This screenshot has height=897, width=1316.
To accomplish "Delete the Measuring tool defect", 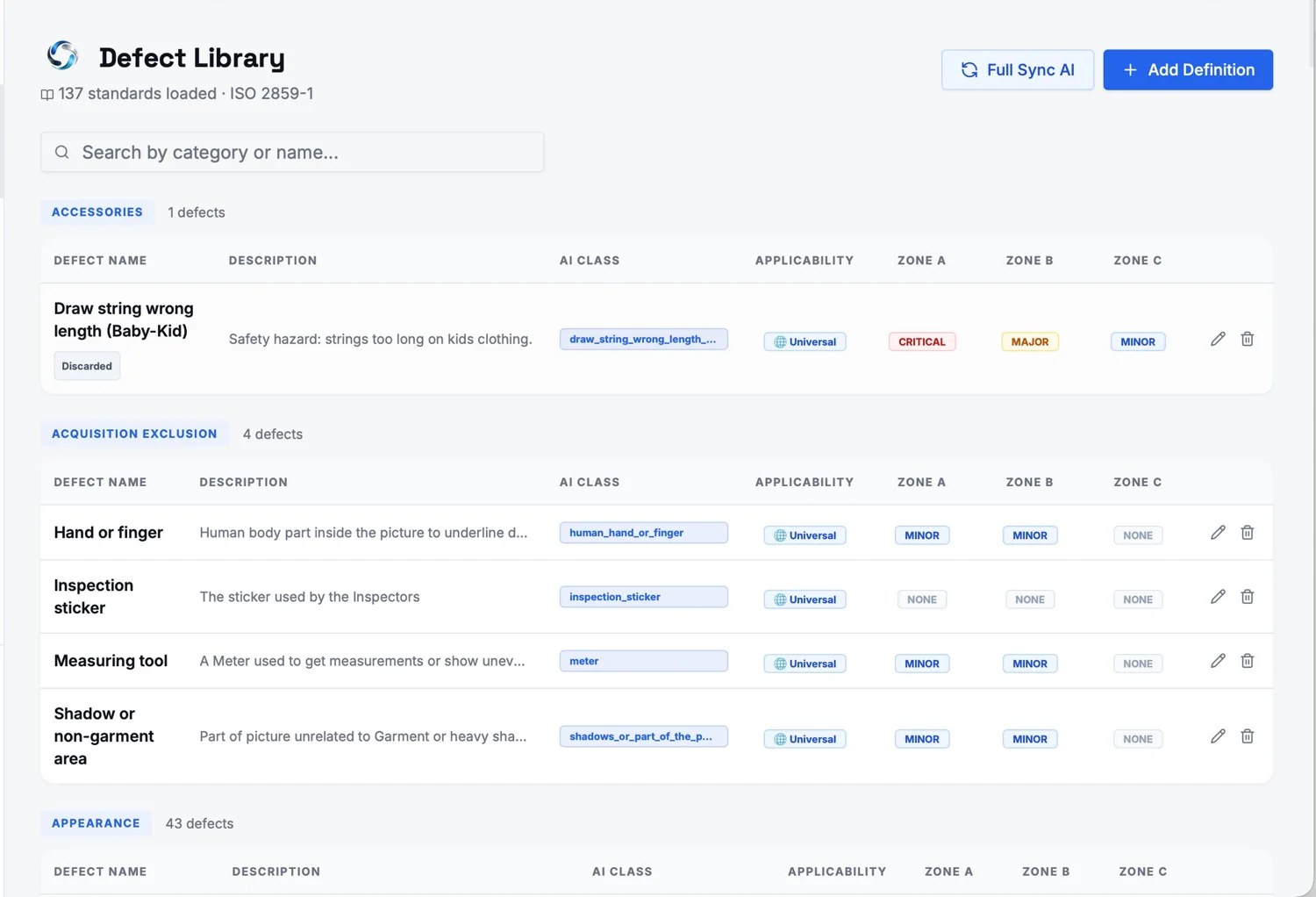I will (1247, 660).
